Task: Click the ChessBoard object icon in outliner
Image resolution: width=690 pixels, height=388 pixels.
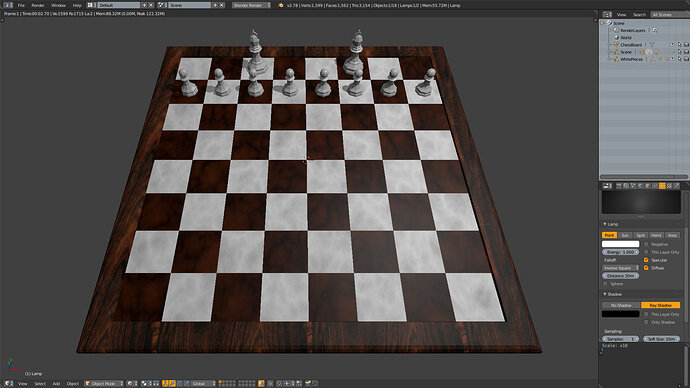Action: tap(617, 44)
